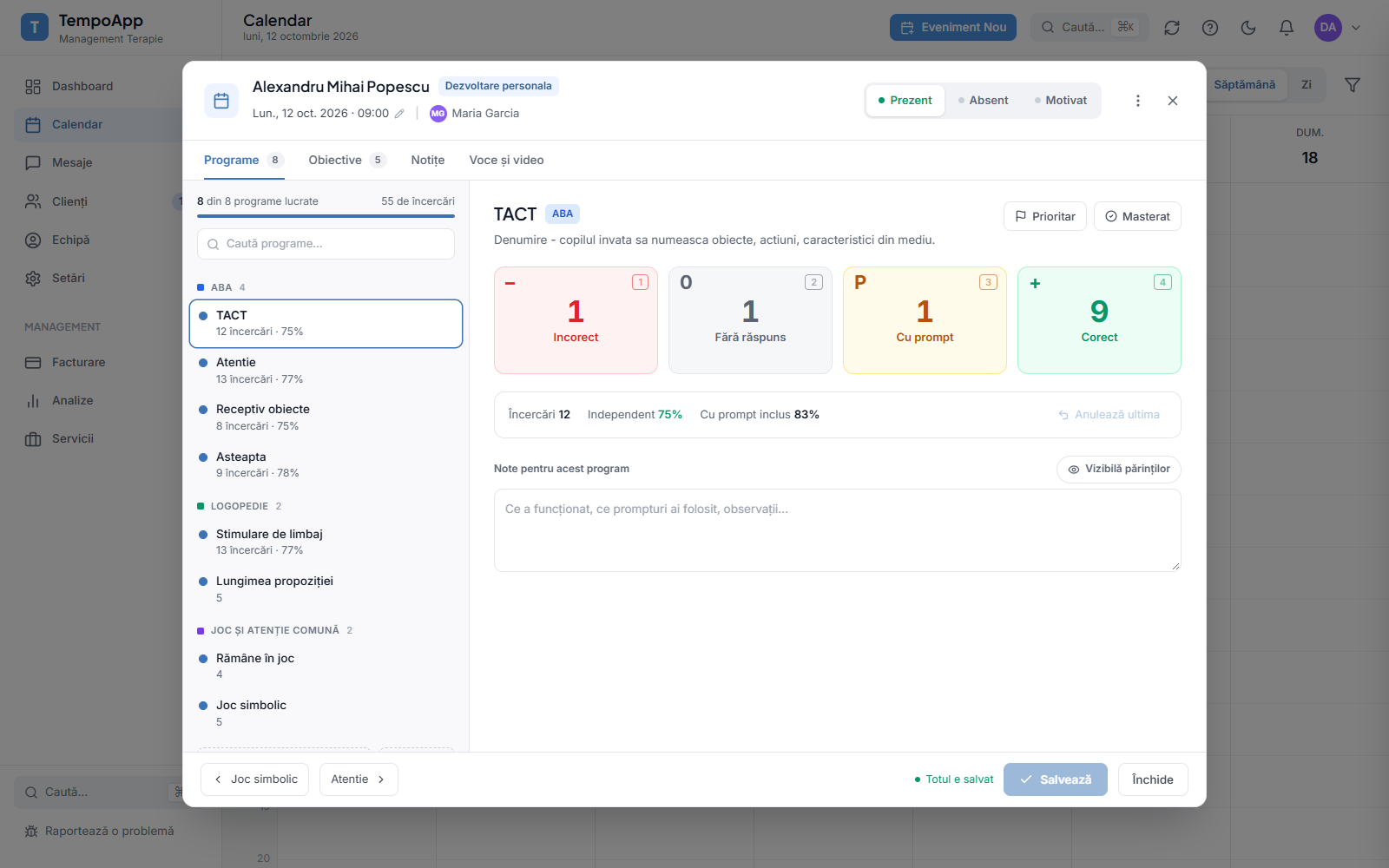This screenshot has width=1389, height=868.
Task: Click the pencil edit icon beside 09:00
Action: pos(399,114)
